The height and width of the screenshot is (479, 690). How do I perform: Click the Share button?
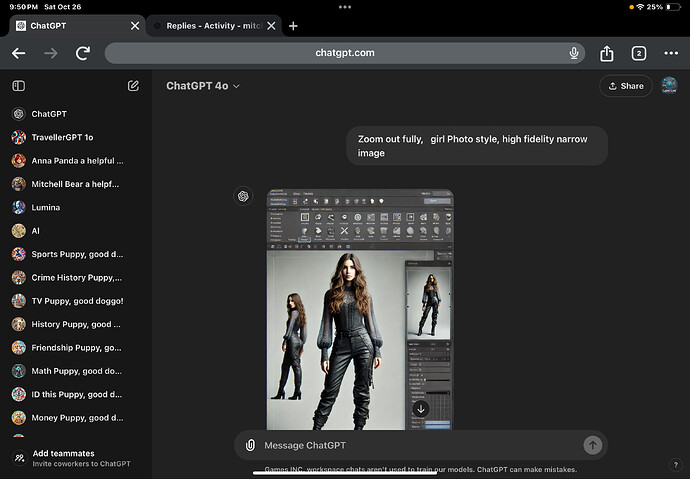pyautogui.click(x=625, y=86)
